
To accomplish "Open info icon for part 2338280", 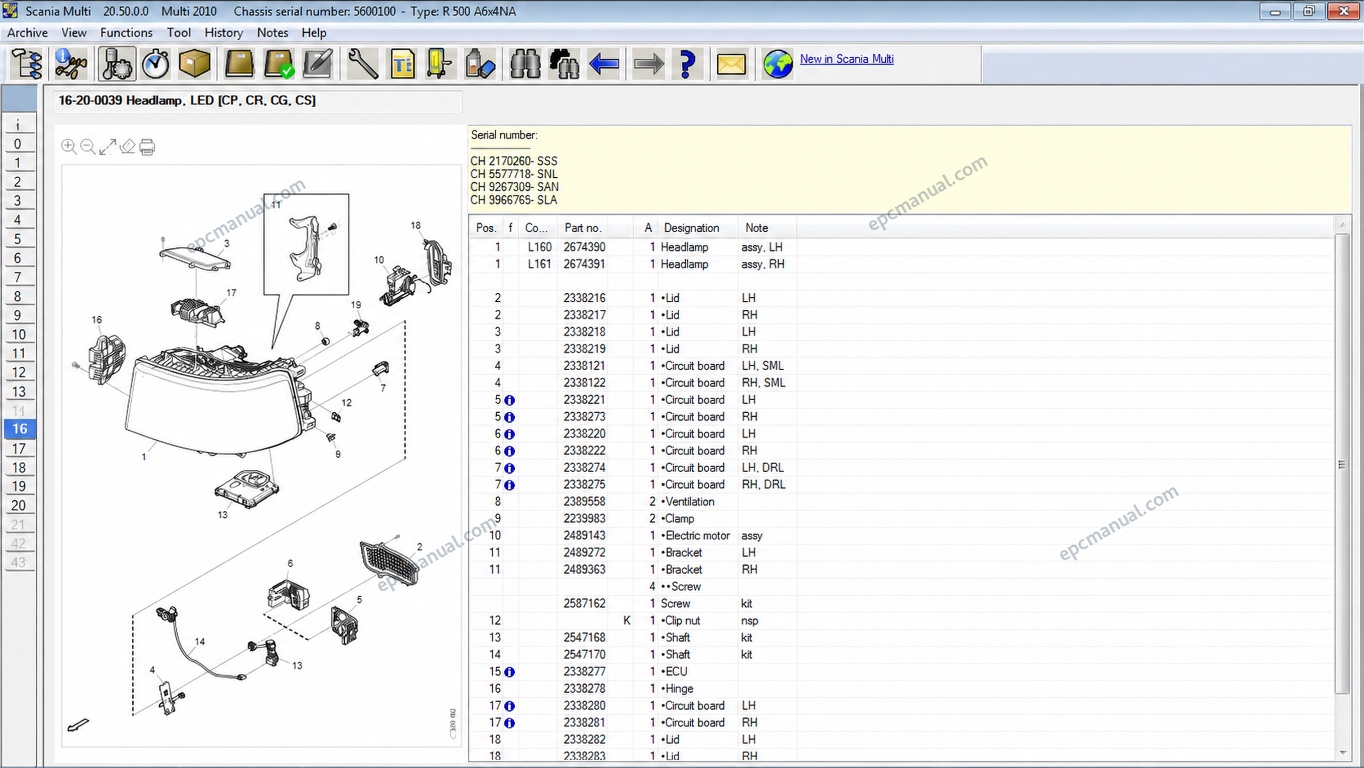I will [509, 706].
